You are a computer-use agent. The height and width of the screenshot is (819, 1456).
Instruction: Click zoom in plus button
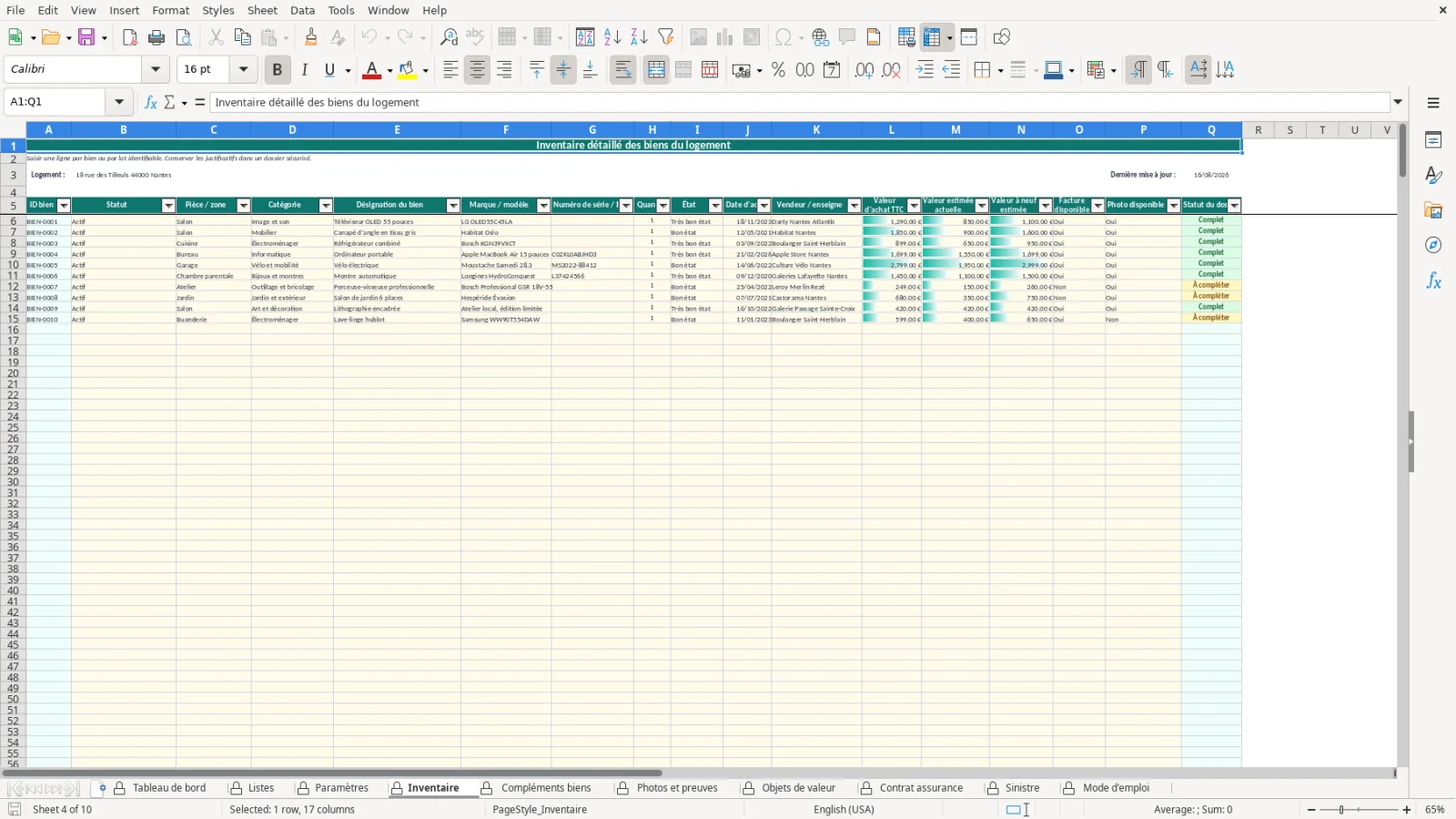pyautogui.click(x=1407, y=810)
